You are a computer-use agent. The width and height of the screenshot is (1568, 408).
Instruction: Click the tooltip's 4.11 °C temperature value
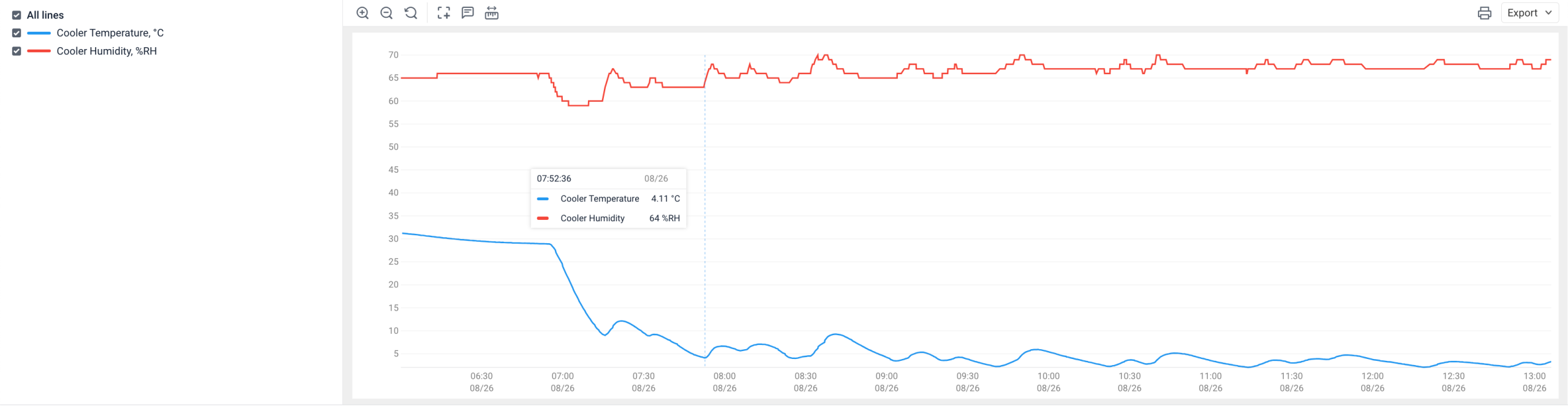665,198
